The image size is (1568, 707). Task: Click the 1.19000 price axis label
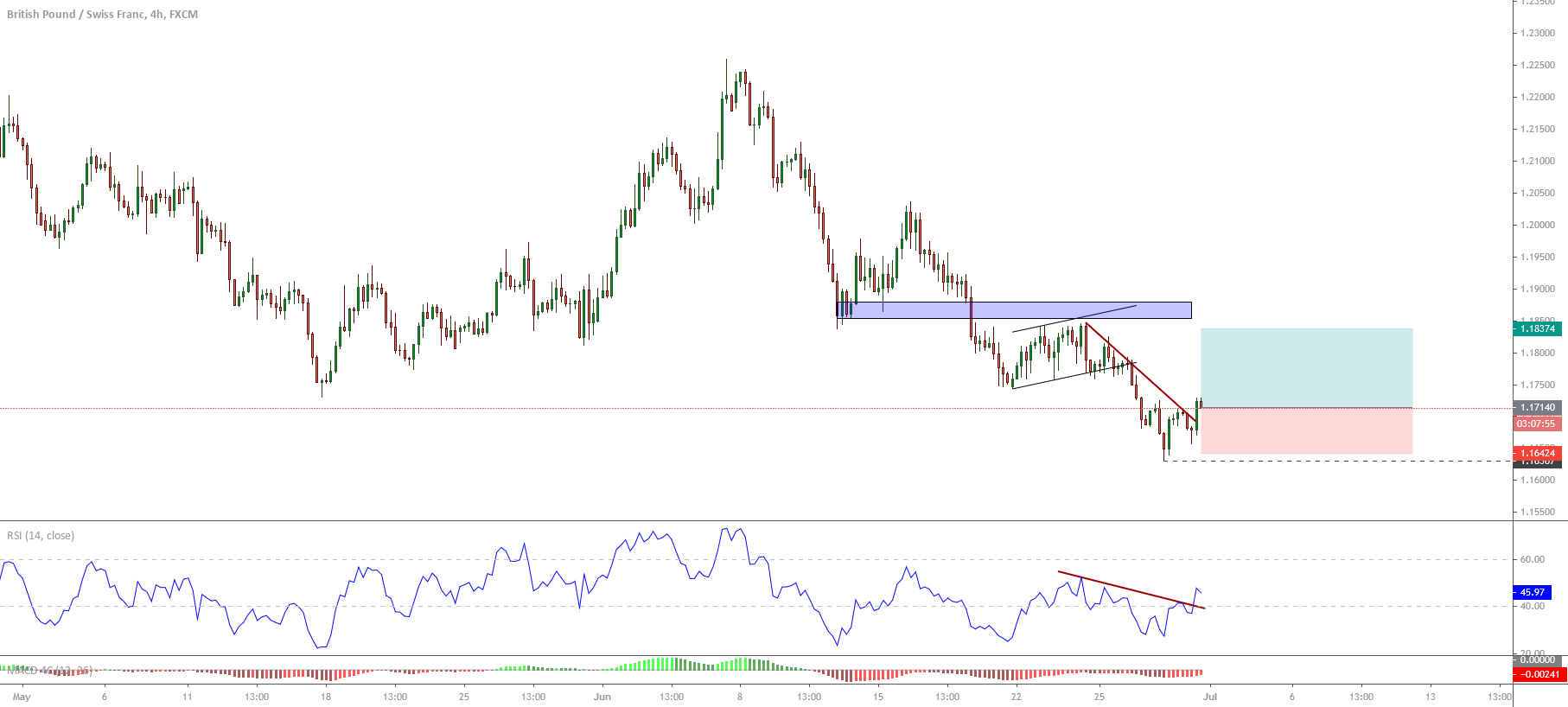tap(1538, 289)
